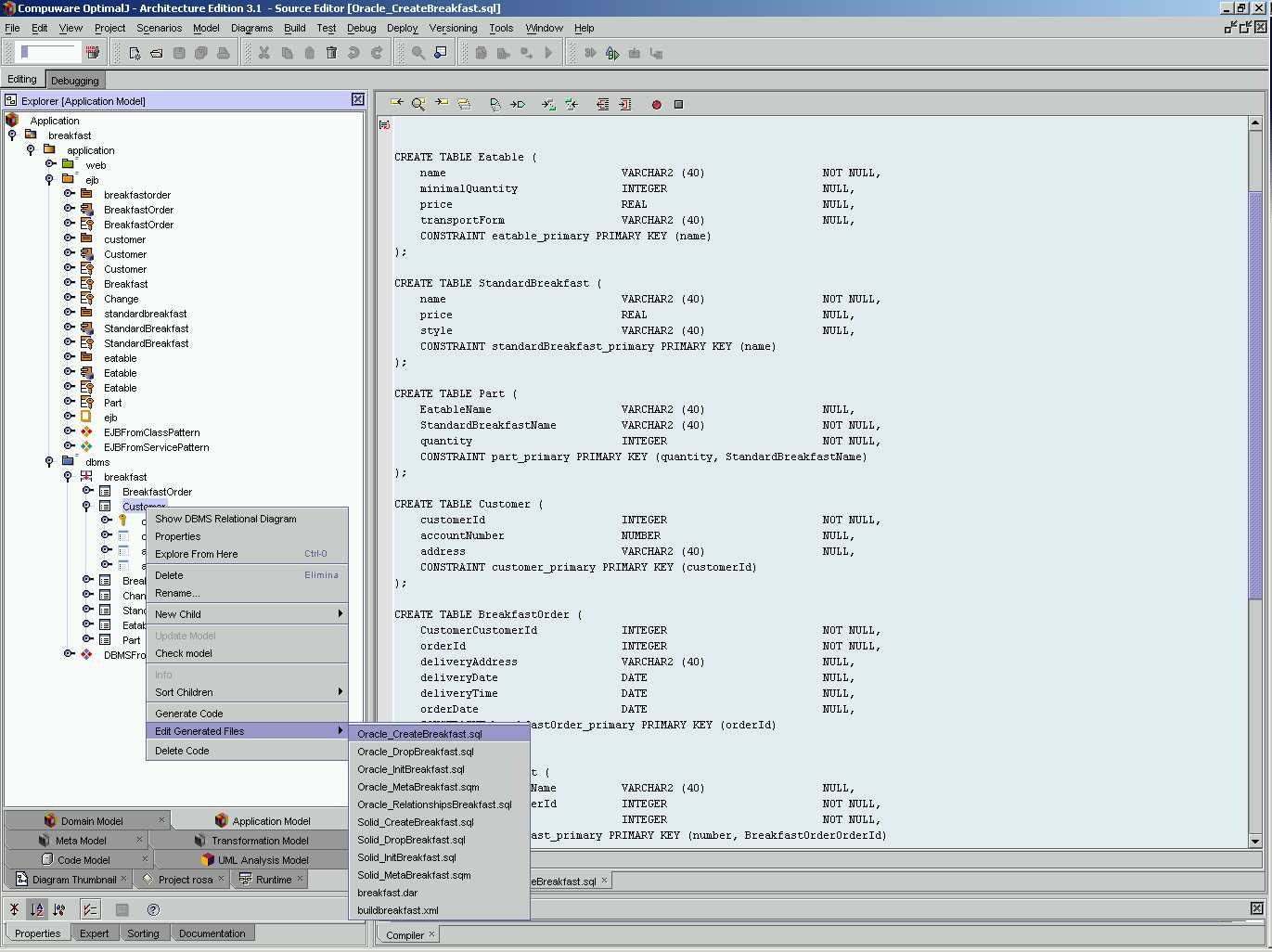The image size is (1272, 952).
Task: Click the green Run/Debug arrow icon in main toolbar
Action: click(x=612, y=53)
